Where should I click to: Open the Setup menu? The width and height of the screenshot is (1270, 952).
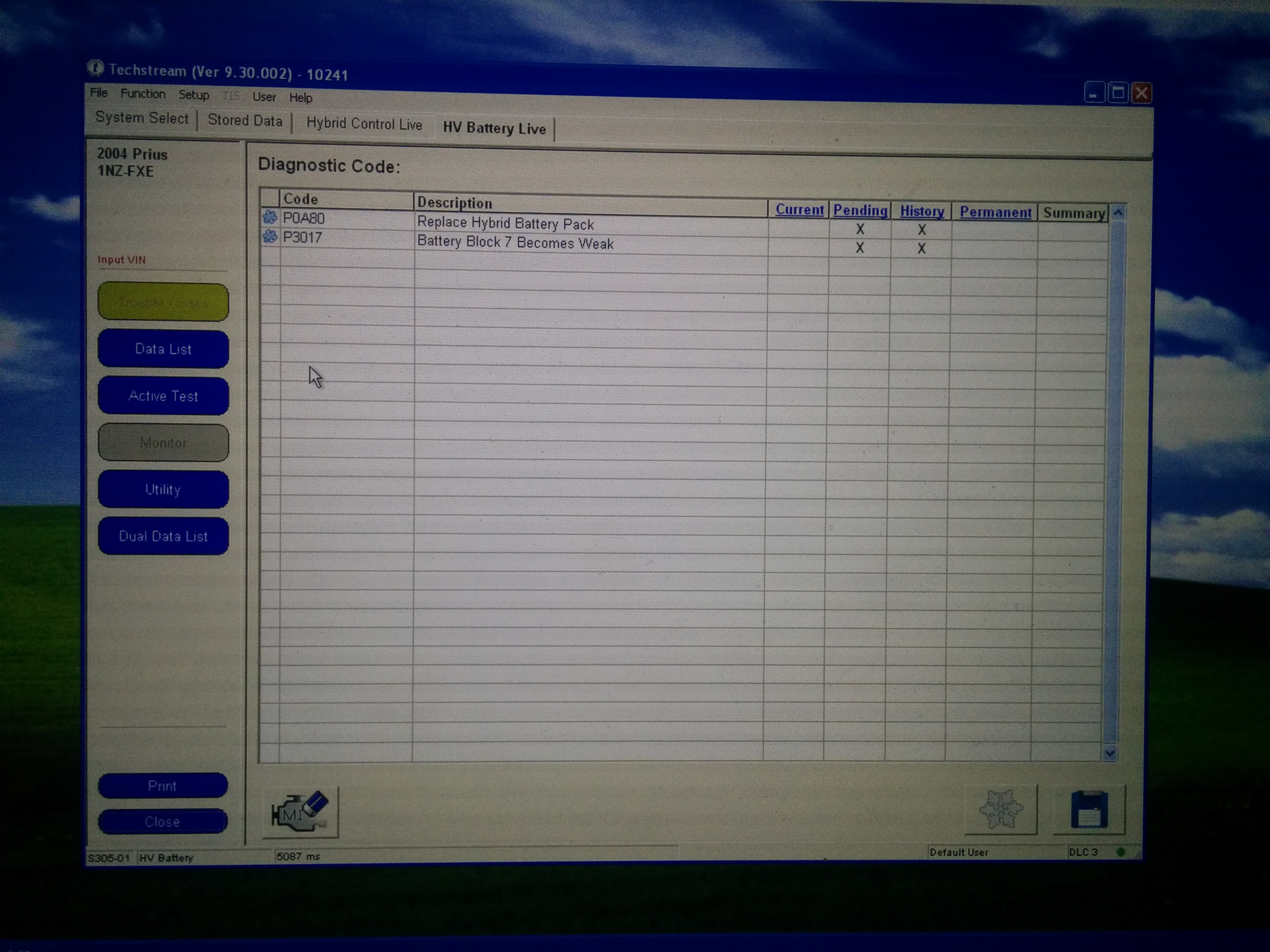point(193,95)
